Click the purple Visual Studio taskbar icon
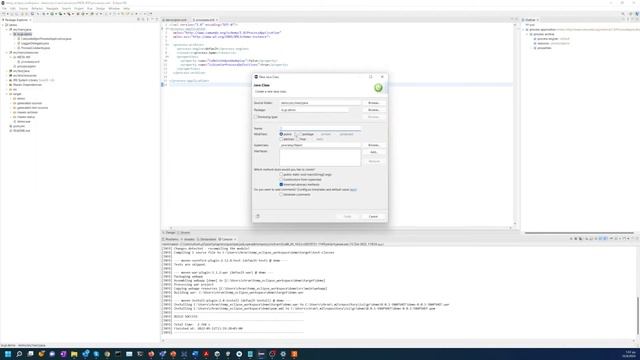Screen dimensions: 640x360 63,354
